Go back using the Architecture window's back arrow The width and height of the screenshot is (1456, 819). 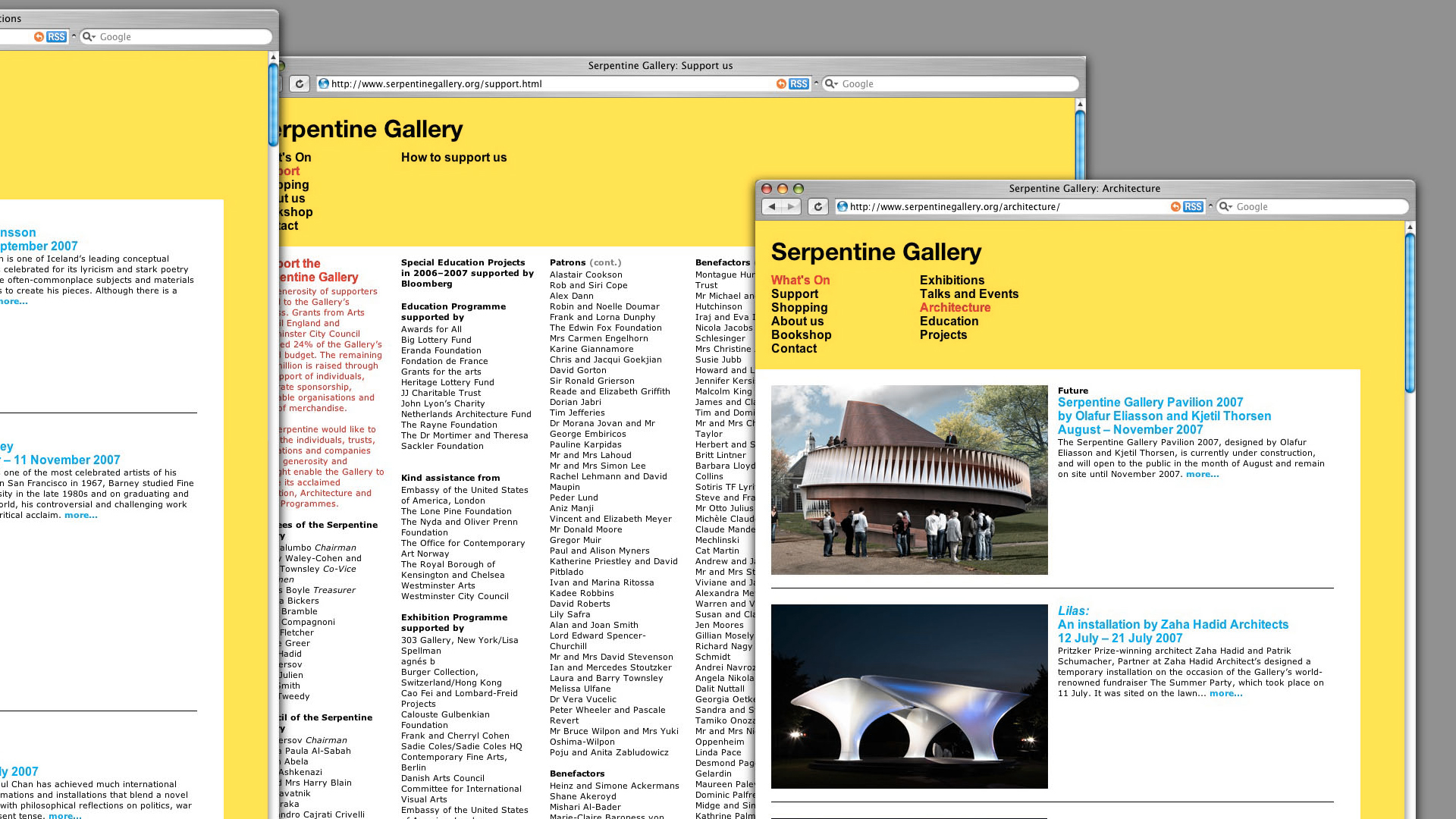pyautogui.click(x=772, y=207)
